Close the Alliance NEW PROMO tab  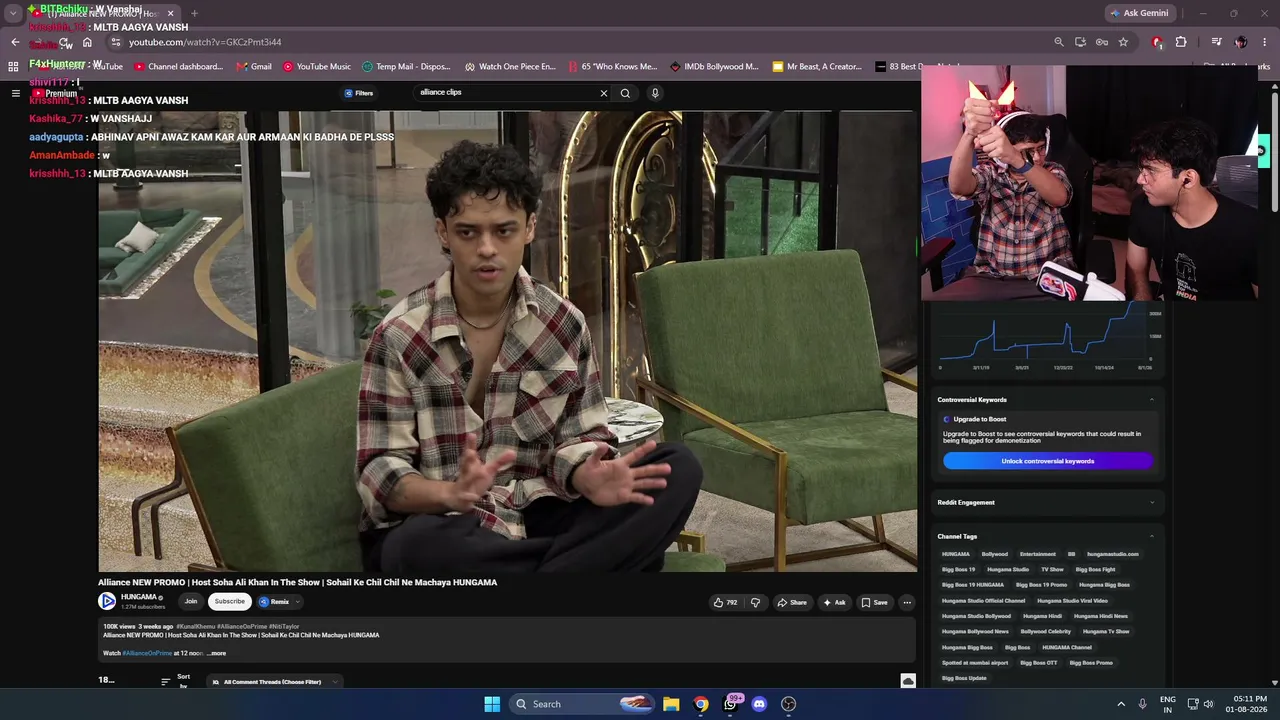(170, 13)
